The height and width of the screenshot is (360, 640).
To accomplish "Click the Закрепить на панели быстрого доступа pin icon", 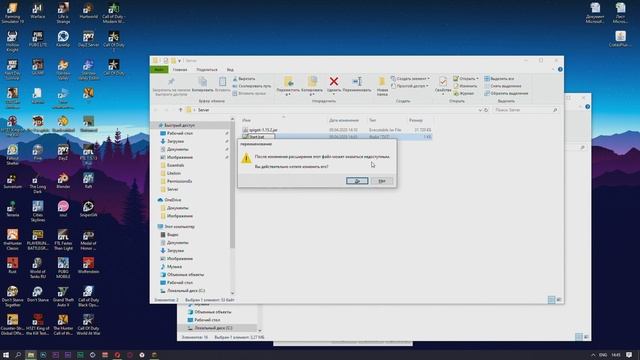I will point(171,86).
